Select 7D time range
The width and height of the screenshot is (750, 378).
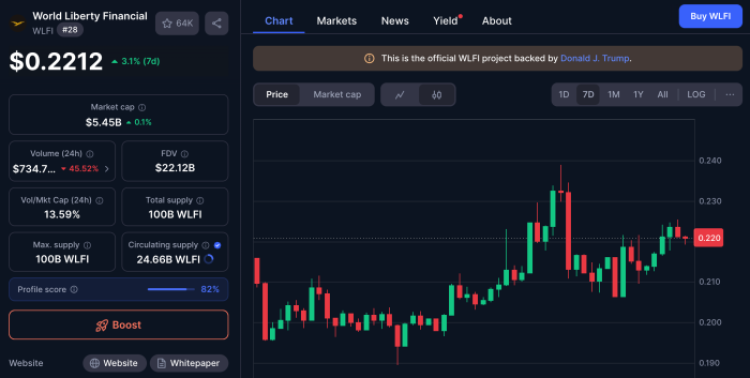click(588, 95)
